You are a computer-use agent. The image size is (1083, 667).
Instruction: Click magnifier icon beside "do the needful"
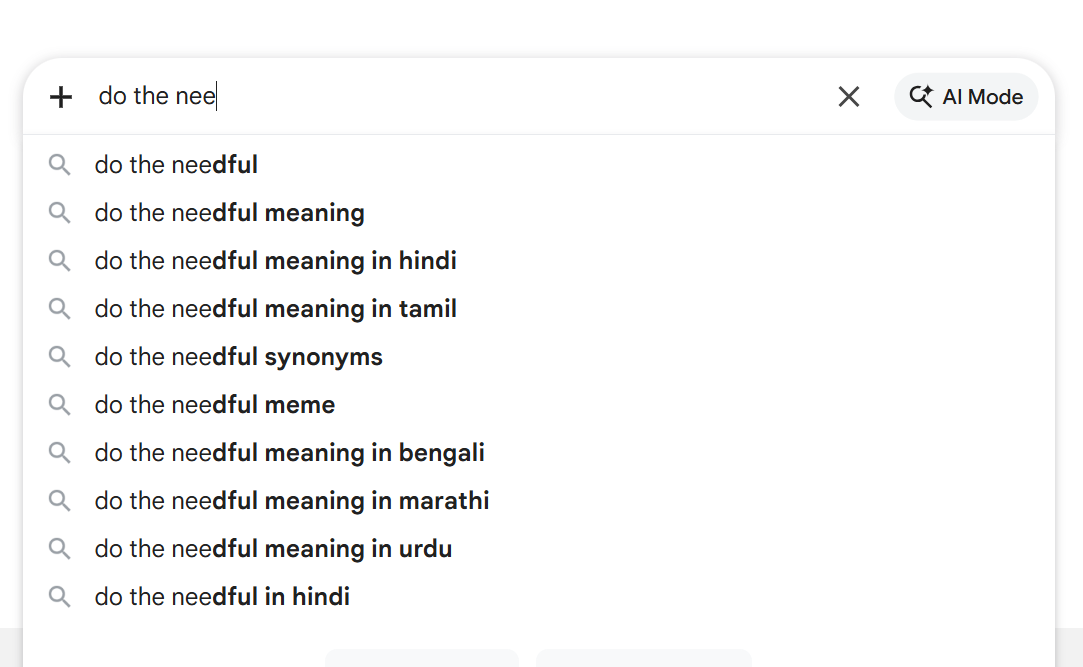60,165
